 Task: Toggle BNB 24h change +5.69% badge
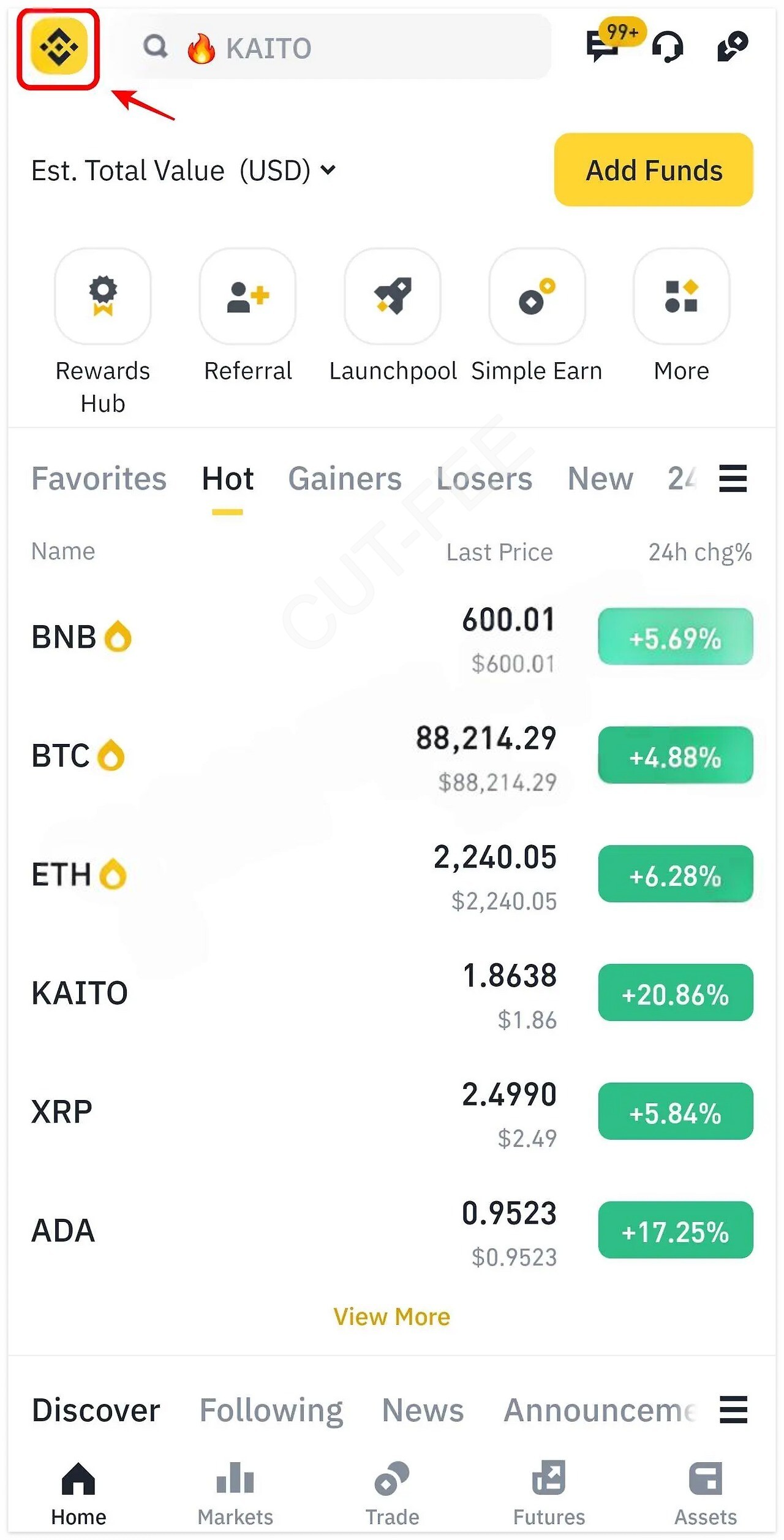coord(676,637)
